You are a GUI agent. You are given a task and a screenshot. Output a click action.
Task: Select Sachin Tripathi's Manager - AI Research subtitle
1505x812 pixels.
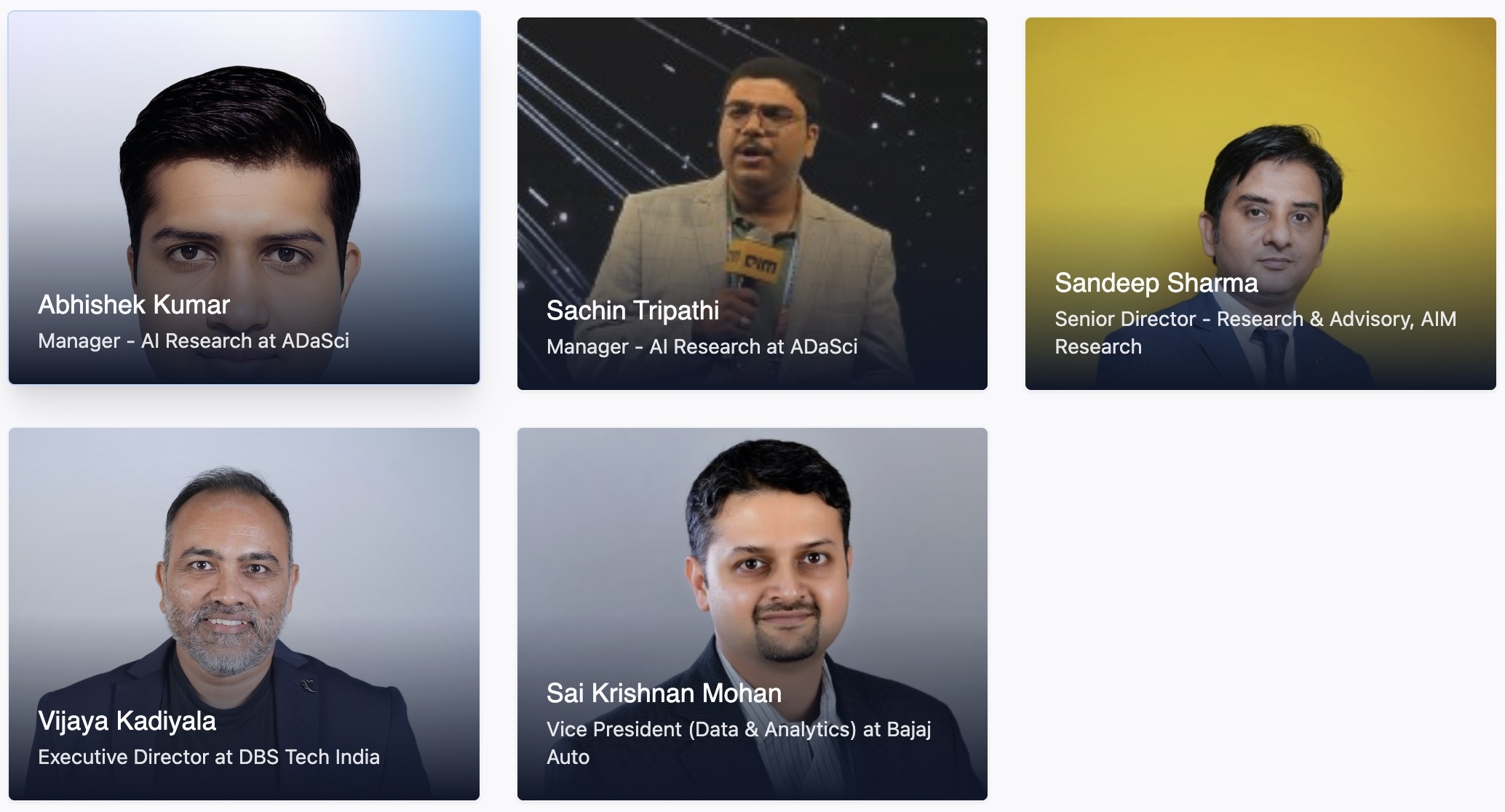pyautogui.click(x=702, y=347)
